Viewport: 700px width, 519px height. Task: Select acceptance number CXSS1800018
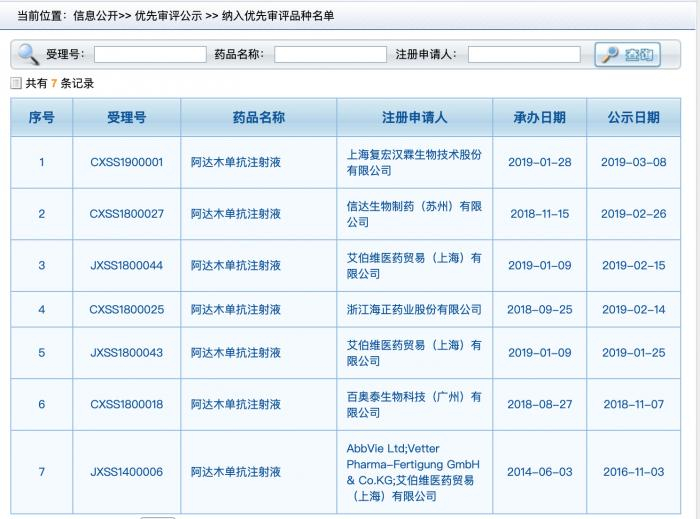[x=127, y=404]
